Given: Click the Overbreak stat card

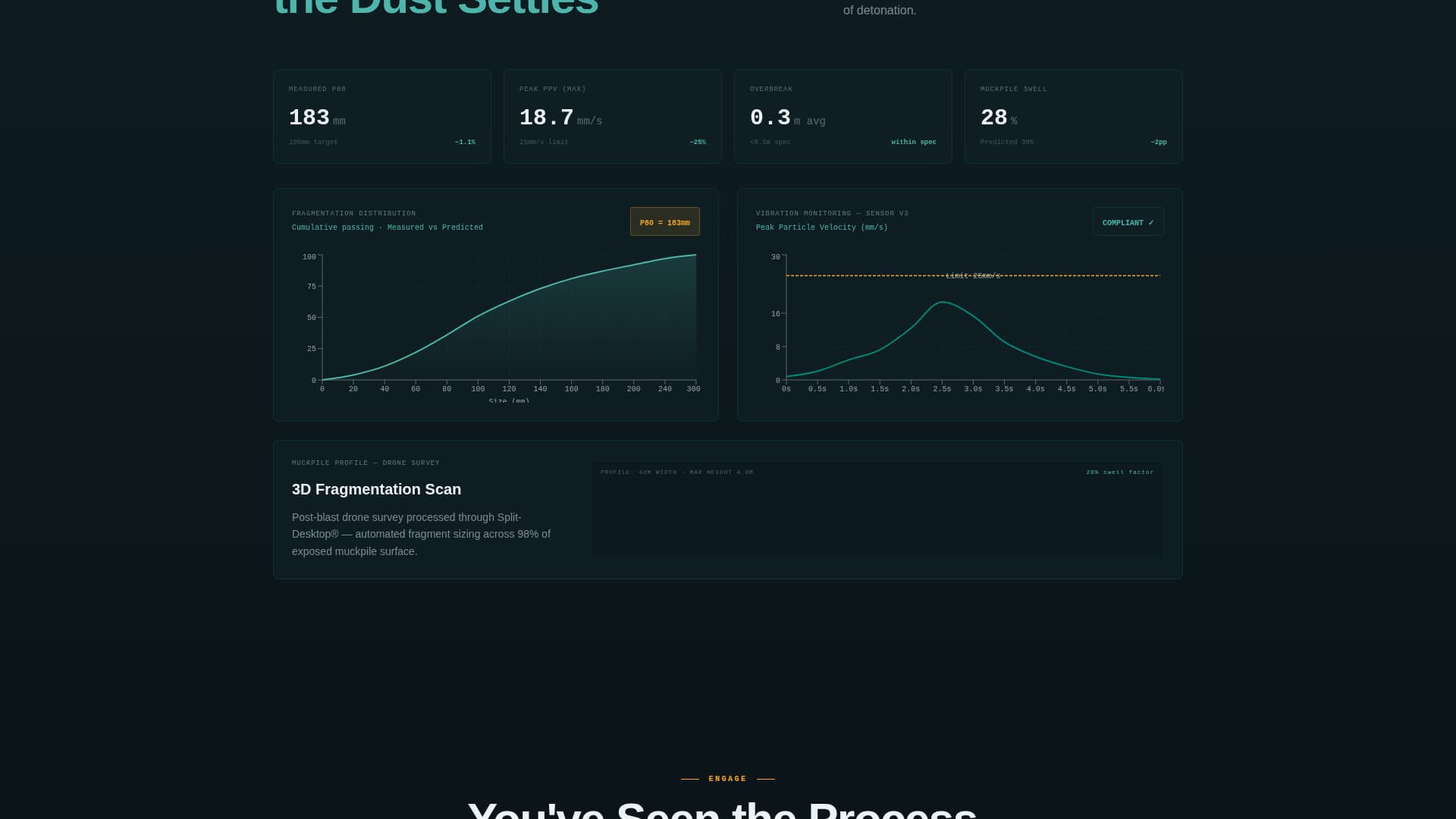Looking at the screenshot, I should coord(843,116).
